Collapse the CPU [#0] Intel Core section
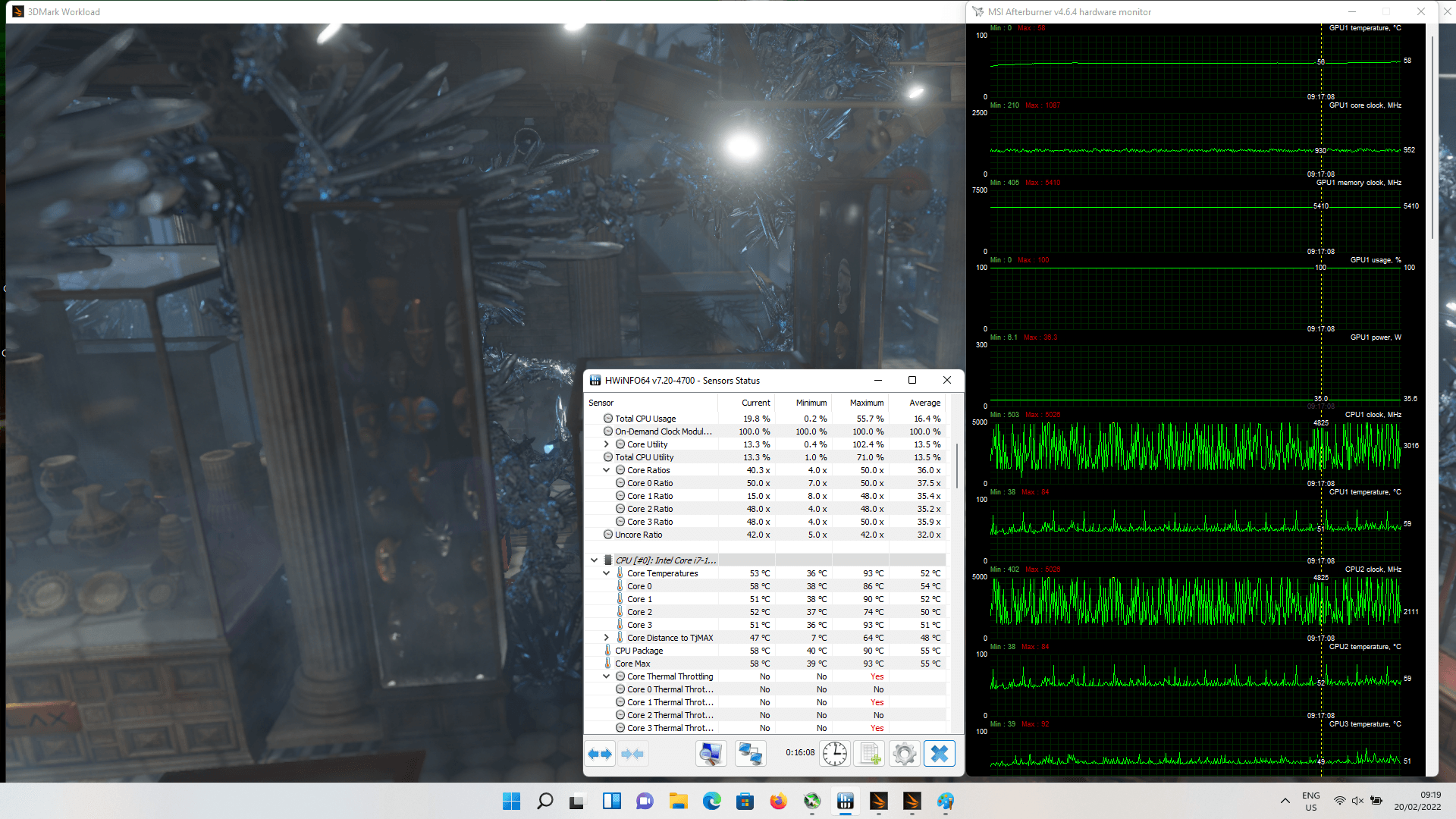This screenshot has height=819, width=1456. pos(595,560)
